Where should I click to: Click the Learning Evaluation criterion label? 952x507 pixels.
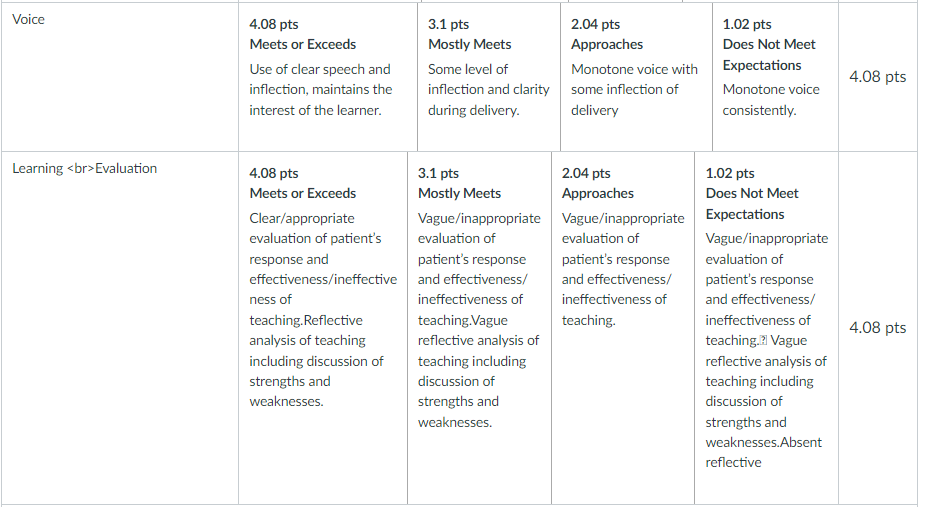pos(84,168)
